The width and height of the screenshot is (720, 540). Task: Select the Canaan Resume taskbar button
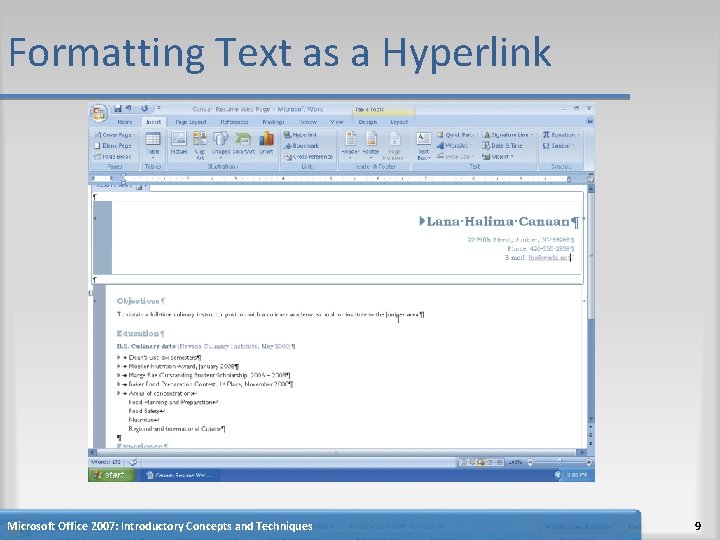pyautogui.click(x=180, y=475)
